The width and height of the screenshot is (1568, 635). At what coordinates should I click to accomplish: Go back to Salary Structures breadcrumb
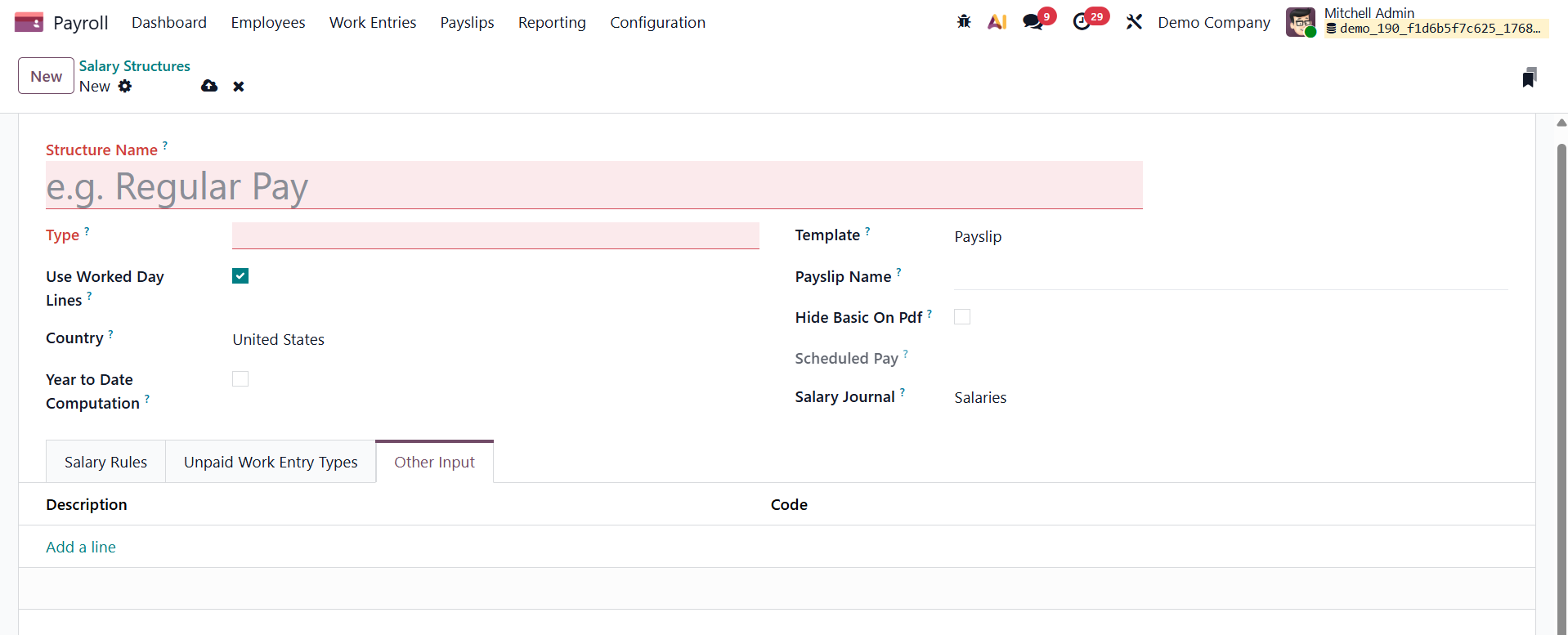click(135, 66)
